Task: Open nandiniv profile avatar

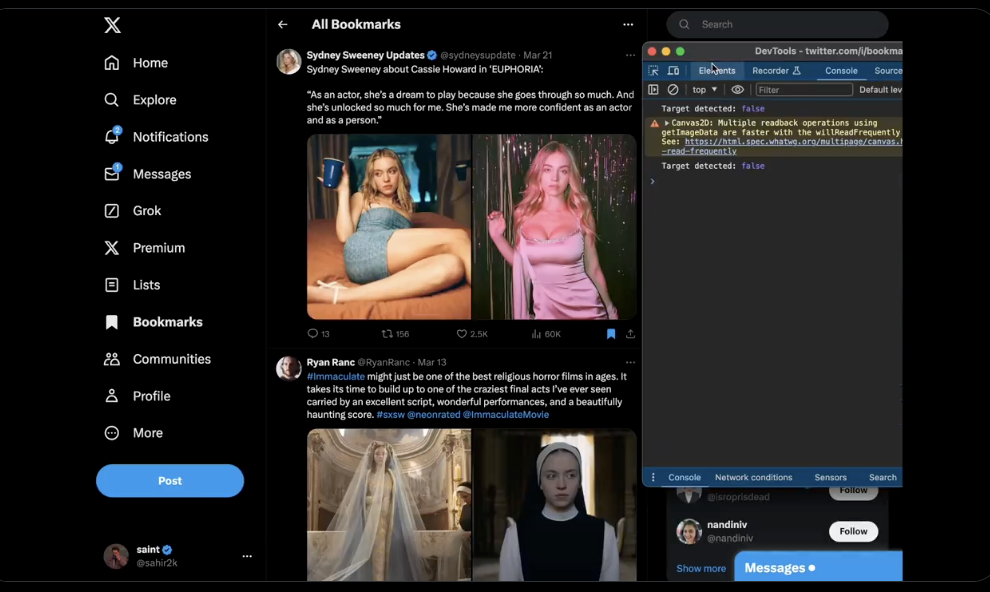Action: click(689, 531)
